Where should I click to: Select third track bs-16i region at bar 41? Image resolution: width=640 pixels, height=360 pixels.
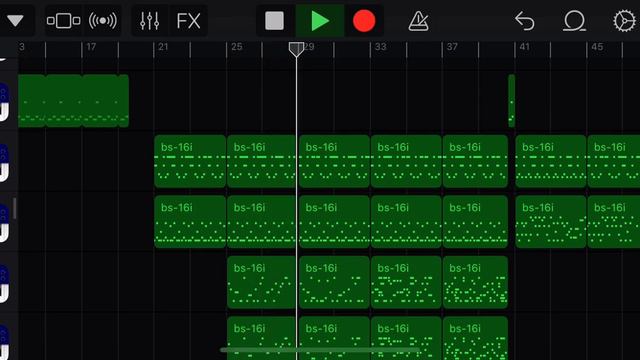click(551, 222)
